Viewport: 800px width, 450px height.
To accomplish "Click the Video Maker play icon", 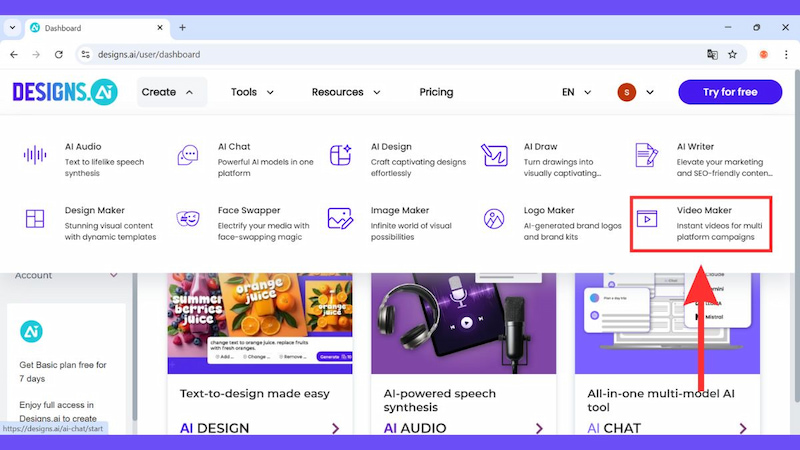I will point(647,219).
